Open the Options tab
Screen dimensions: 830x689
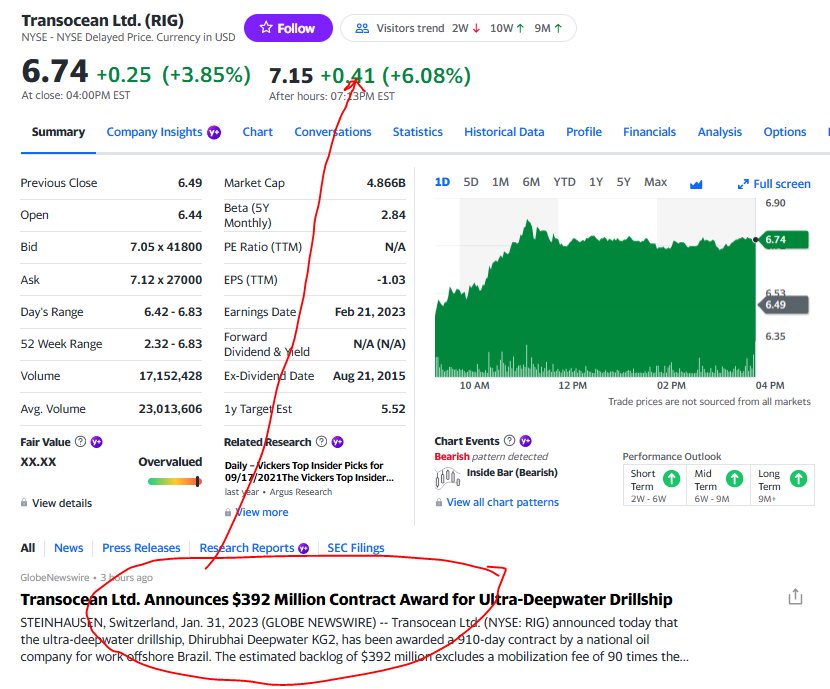[784, 132]
